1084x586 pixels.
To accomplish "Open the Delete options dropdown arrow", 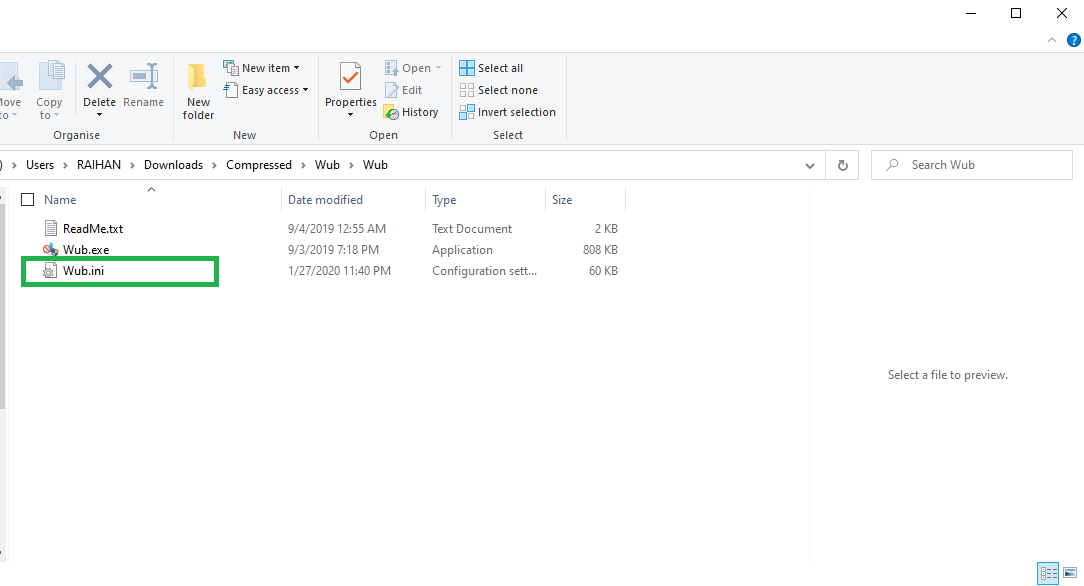I will [100, 115].
